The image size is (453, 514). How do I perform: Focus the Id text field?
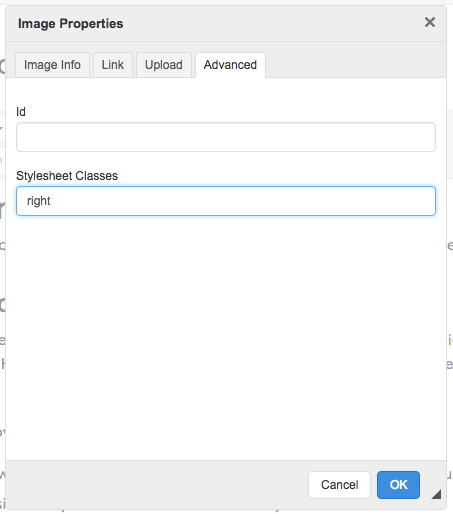pyautogui.click(x=226, y=137)
